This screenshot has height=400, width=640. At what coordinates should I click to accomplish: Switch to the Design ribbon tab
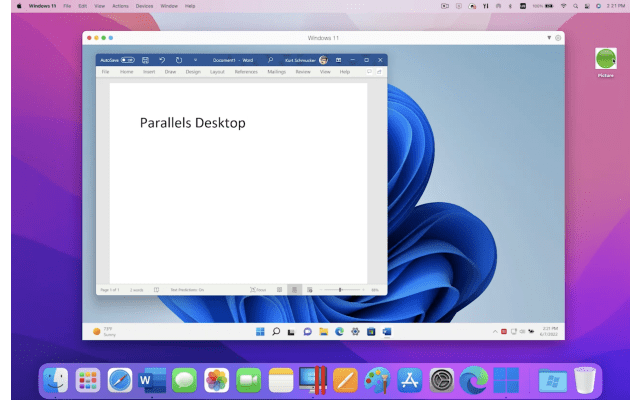coord(193,72)
